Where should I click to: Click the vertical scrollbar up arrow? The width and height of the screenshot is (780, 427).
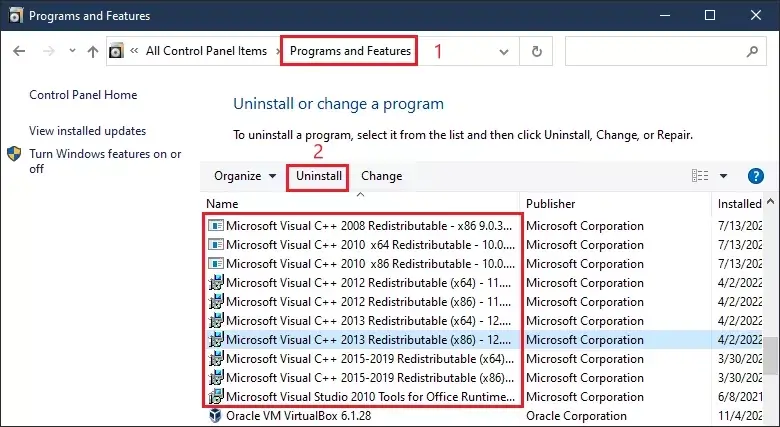(771, 202)
